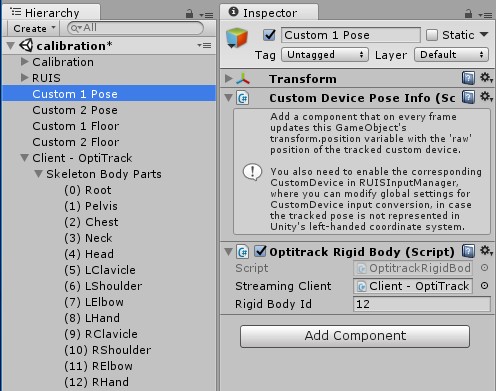Open the Create dropdown in Hierarchy
Screen dimensions: 496x391
coord(33,28)
